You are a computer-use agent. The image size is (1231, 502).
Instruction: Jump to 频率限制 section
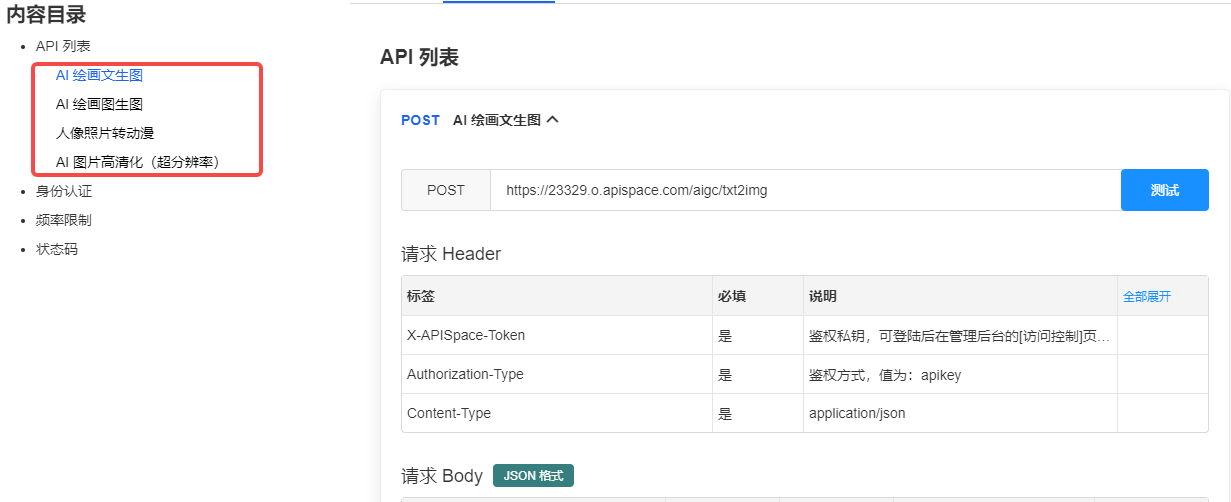point(64,220)
